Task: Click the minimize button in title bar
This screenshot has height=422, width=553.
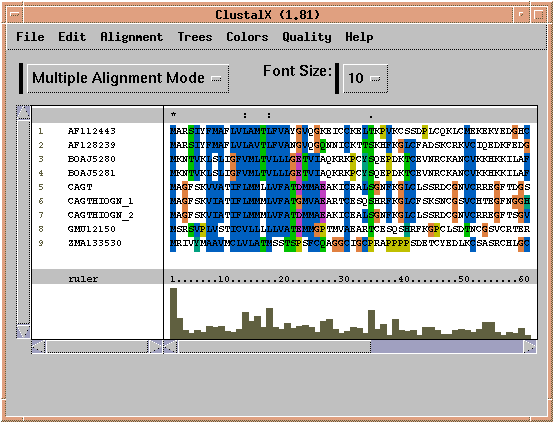Action: [521, 14]
